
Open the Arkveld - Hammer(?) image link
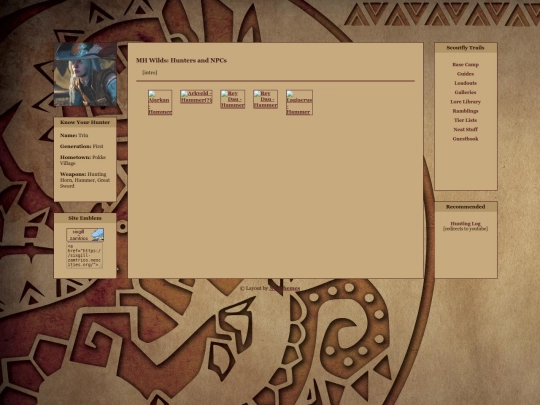click(x=196, y=97)
